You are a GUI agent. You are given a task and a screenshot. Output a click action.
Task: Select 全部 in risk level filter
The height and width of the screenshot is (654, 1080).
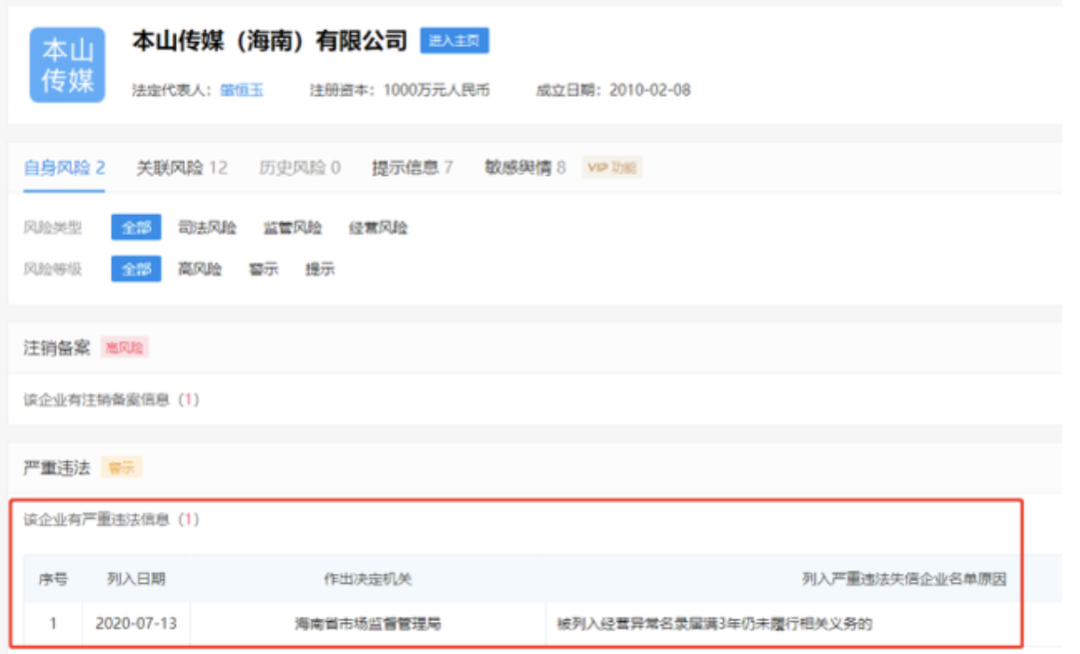pos(136,269)
